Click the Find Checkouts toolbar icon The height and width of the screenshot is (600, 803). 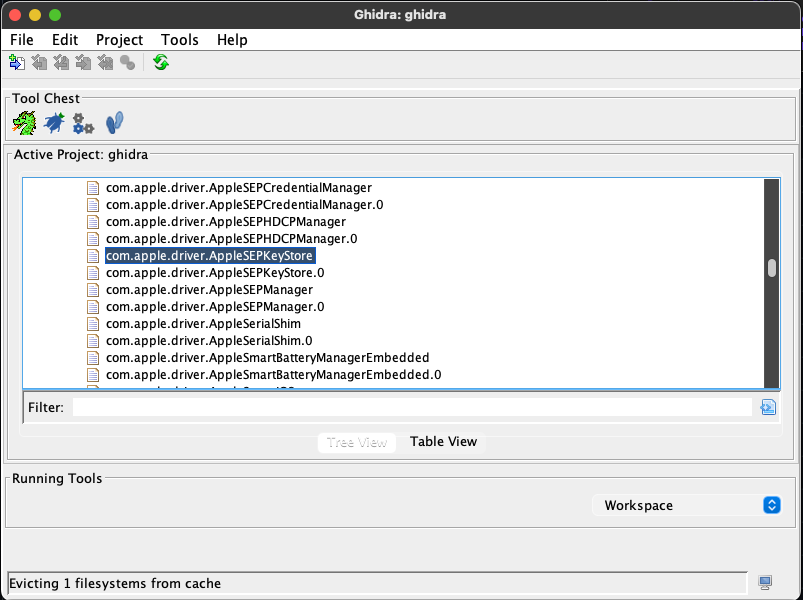pos(128,63)
